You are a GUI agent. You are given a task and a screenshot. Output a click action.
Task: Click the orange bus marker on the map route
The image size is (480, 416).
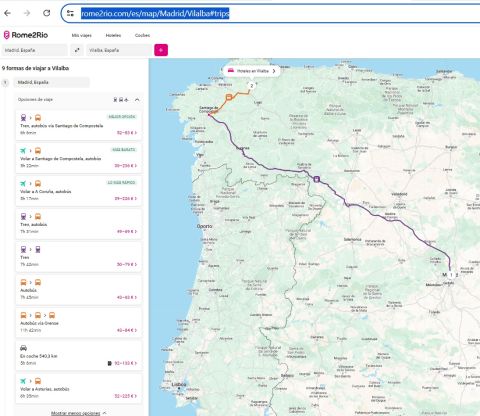[x=229, y=97]
